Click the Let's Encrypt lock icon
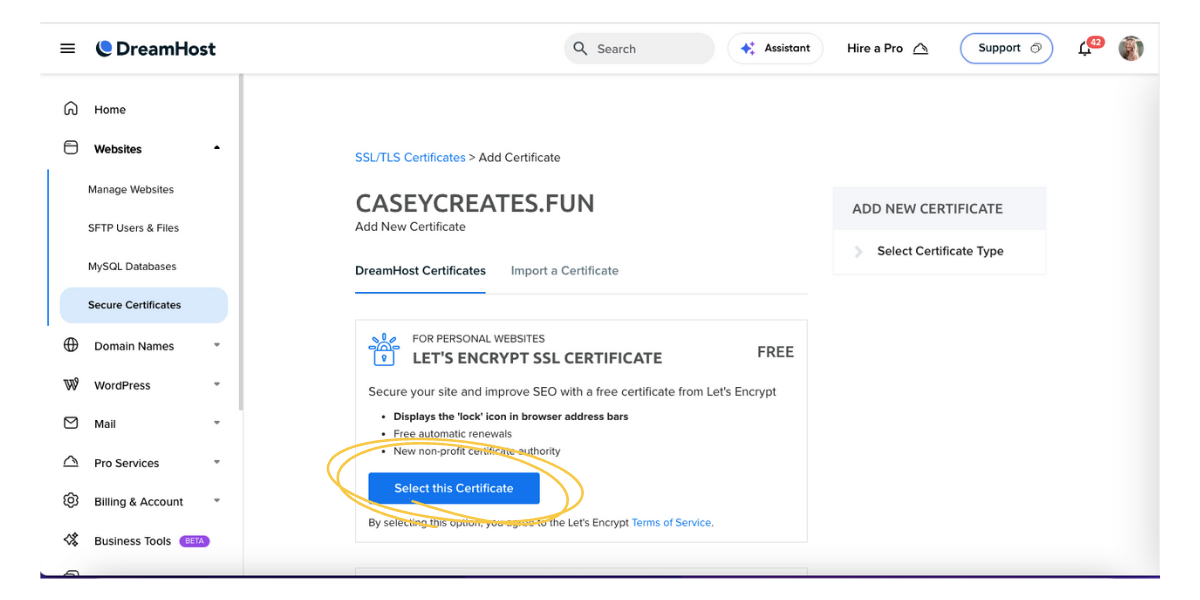The image size is (1200, 600). 384,349
